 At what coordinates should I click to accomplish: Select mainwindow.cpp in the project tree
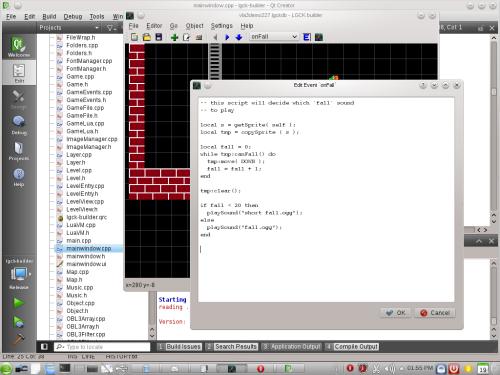pyautogui.click(x=88, y=248)
